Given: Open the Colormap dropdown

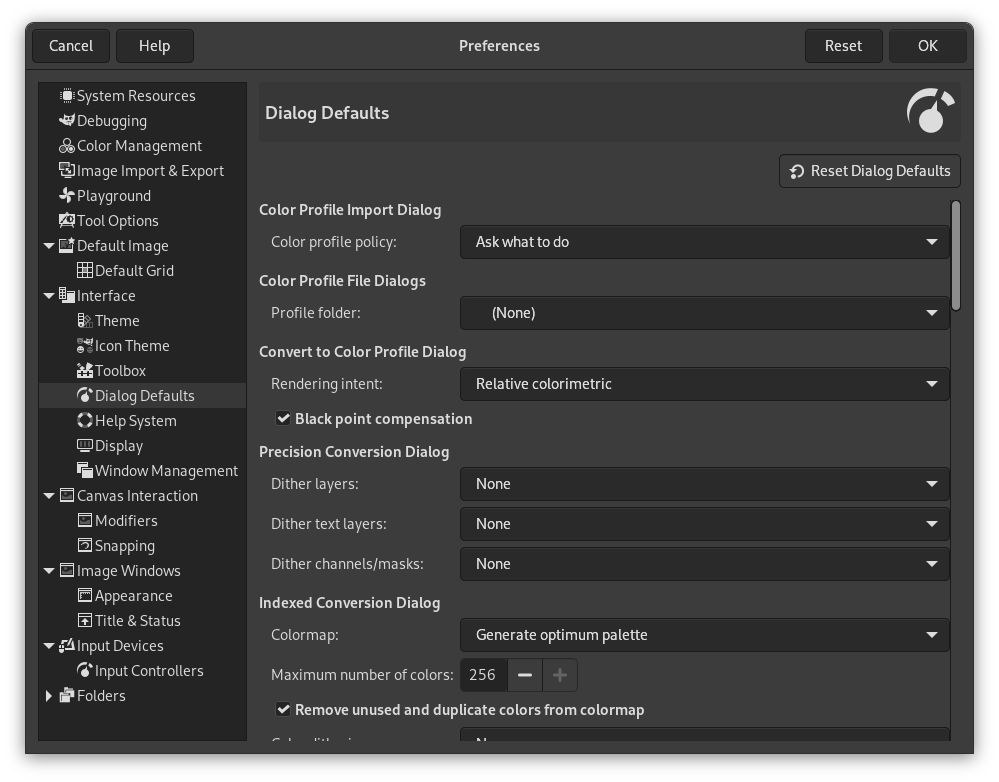Looking at the screenshot, I should click(704, 634).
